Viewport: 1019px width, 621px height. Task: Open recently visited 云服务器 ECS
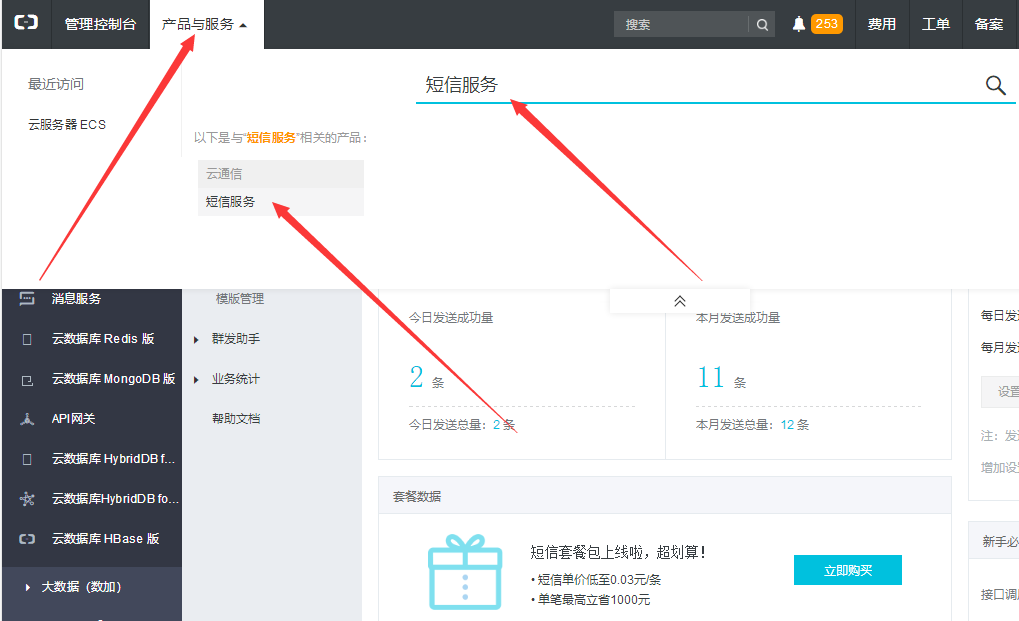pos(67,125)
